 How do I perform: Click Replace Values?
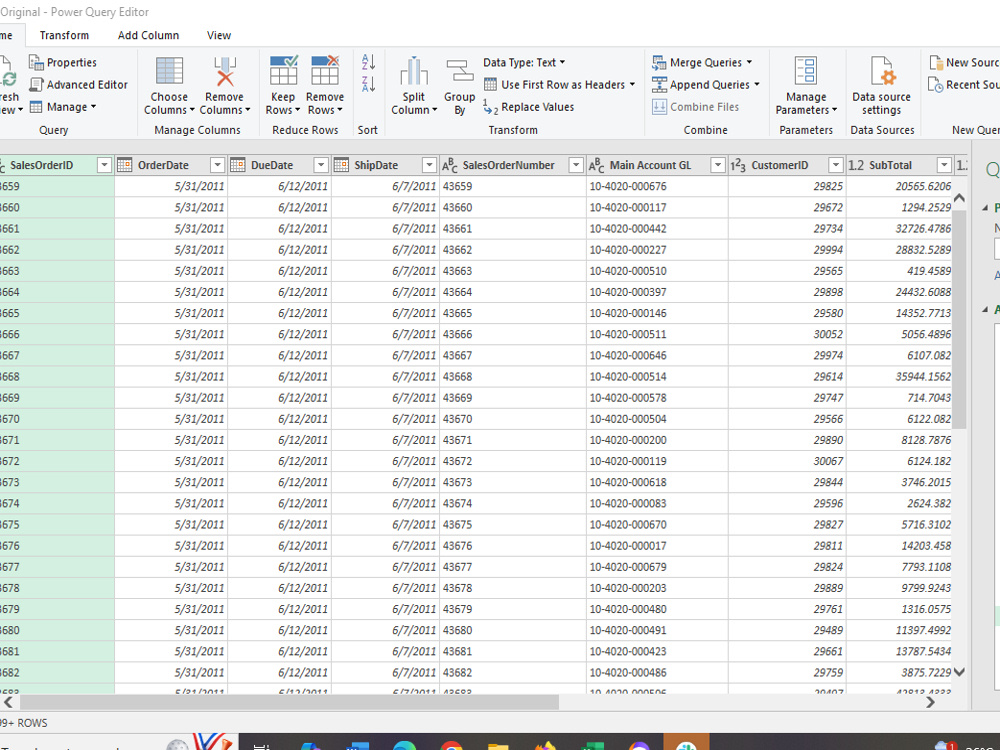click(x=529, y=107)
